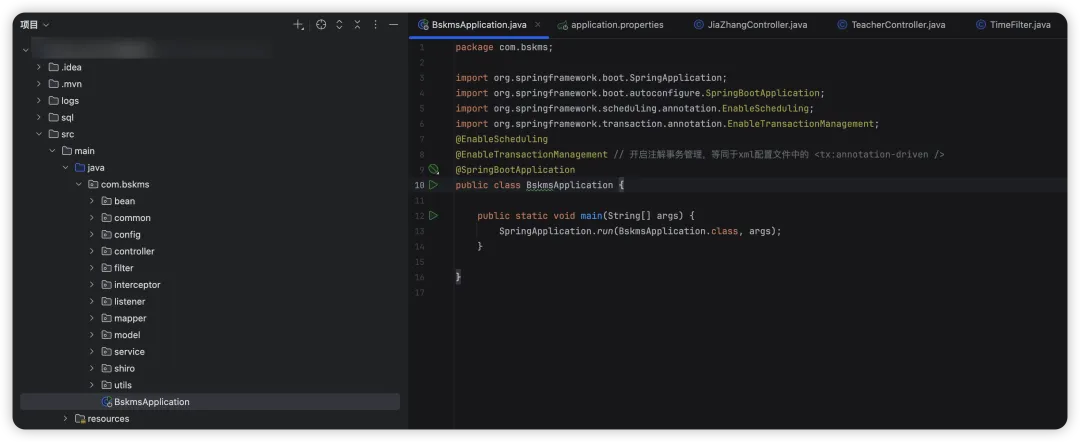
Task: Click the com.bskms package icon
Action: 93,185
